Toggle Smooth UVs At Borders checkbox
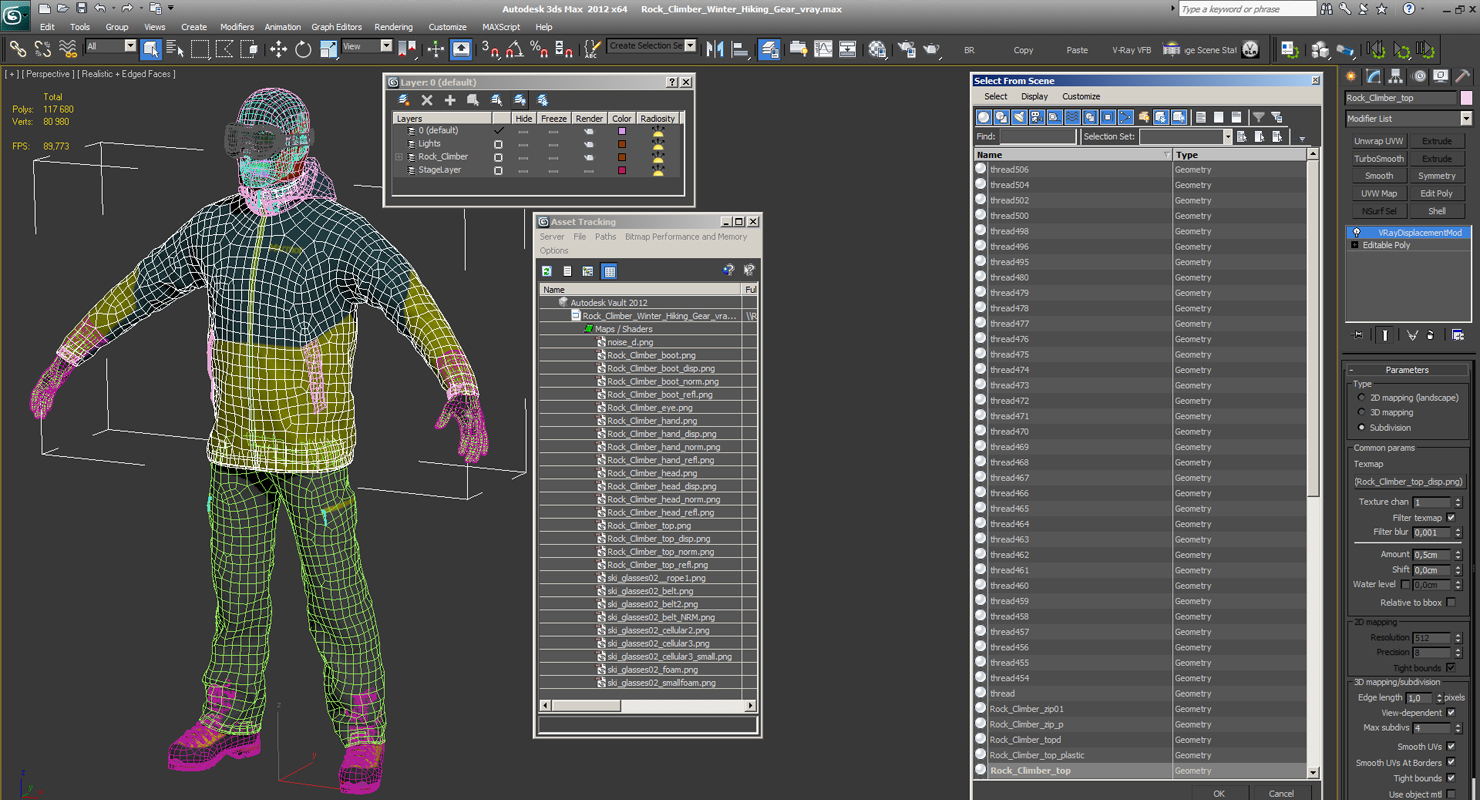This screenshot has width=1480, height=800. [x=1451, y=762]
